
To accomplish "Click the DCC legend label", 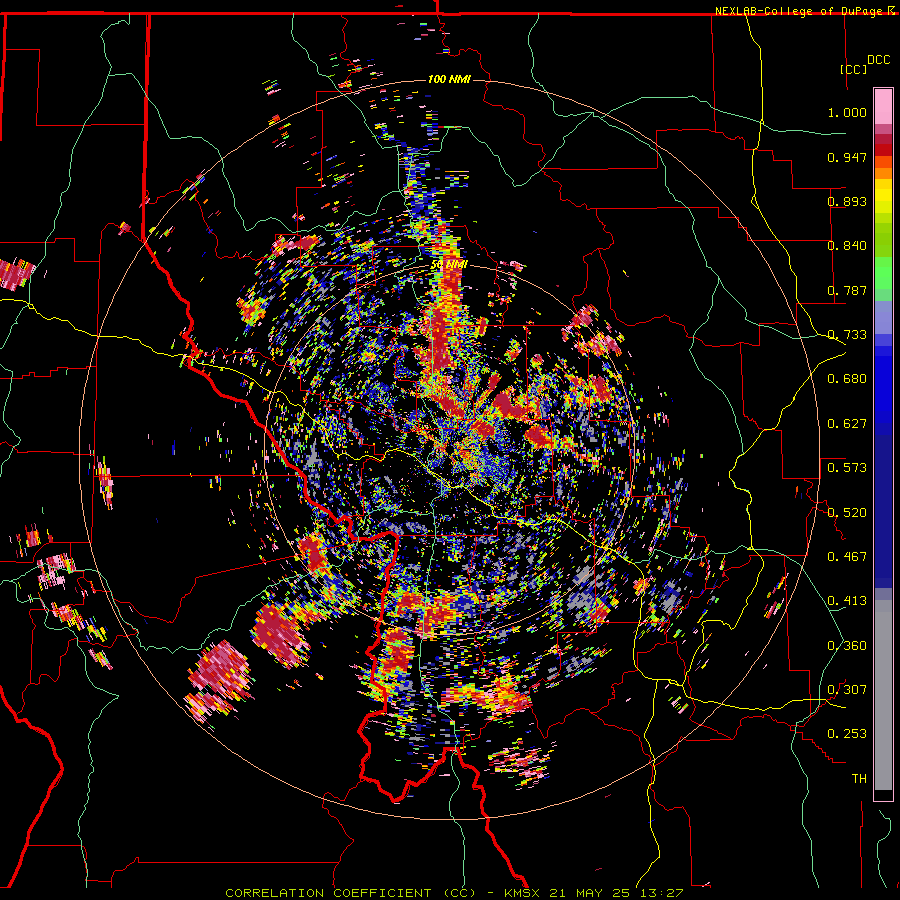I will point(879,60).
